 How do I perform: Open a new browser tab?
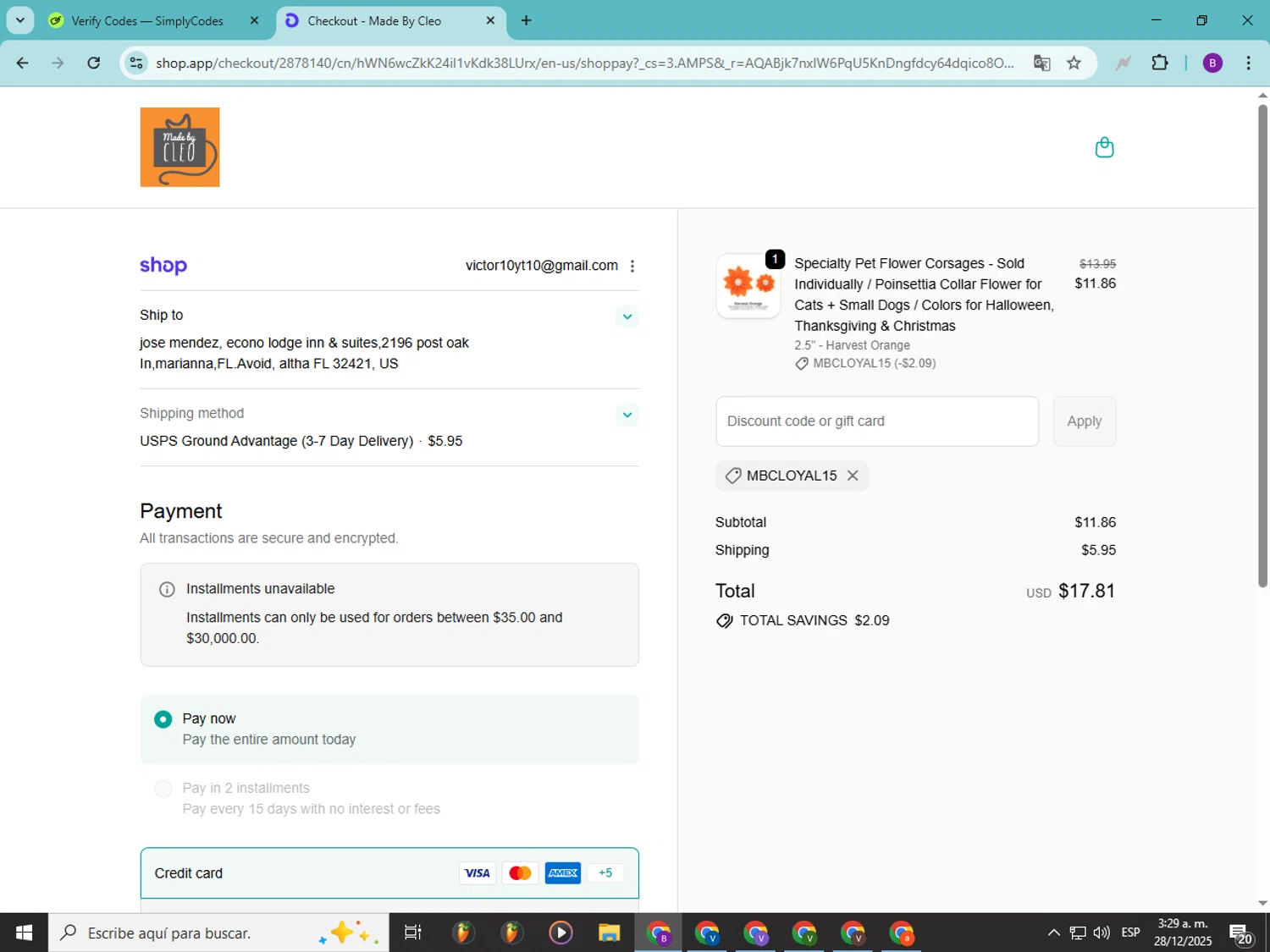click(527, 20)
